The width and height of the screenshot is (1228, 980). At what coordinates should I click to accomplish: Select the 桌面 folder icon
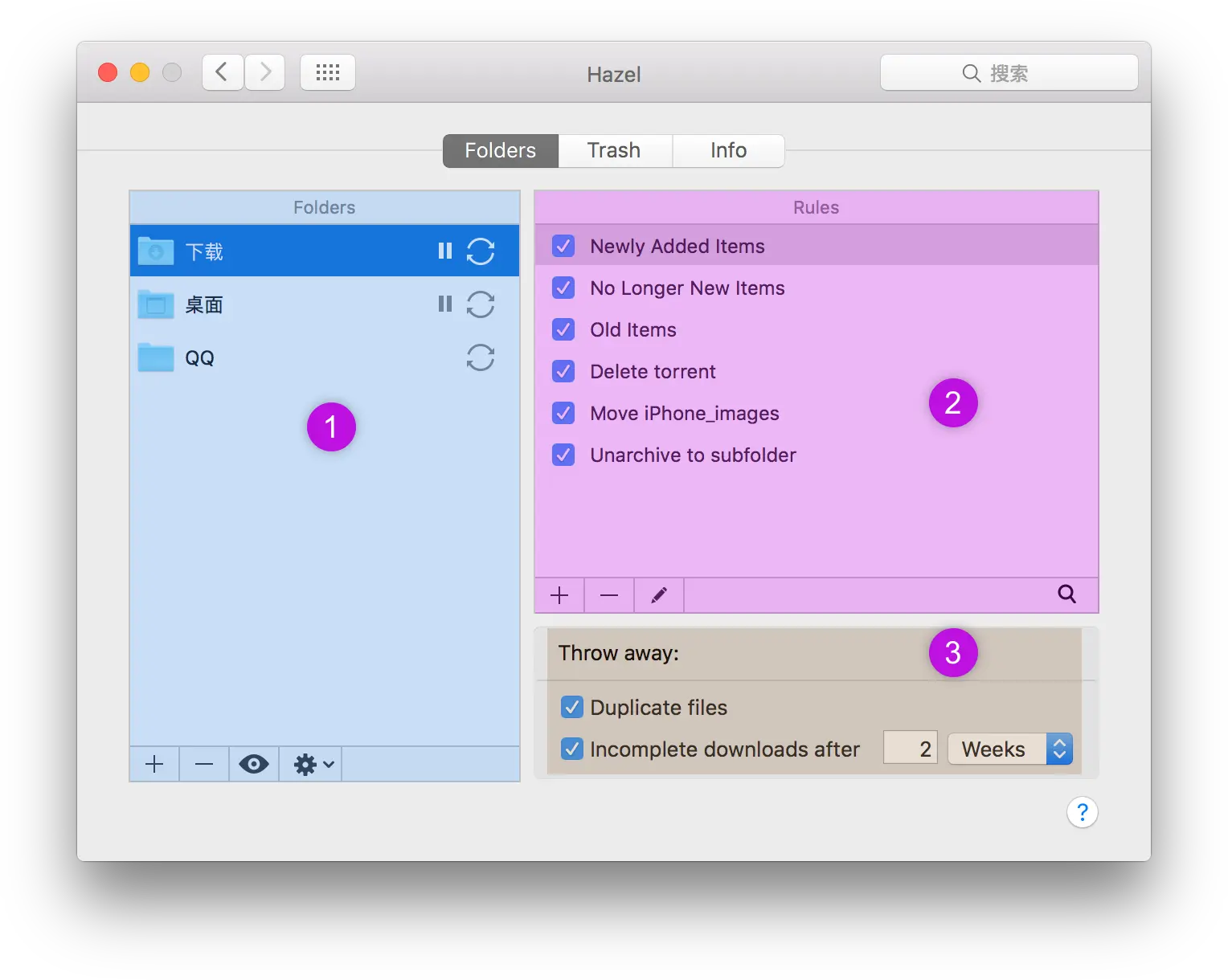[x=156, y=304]
